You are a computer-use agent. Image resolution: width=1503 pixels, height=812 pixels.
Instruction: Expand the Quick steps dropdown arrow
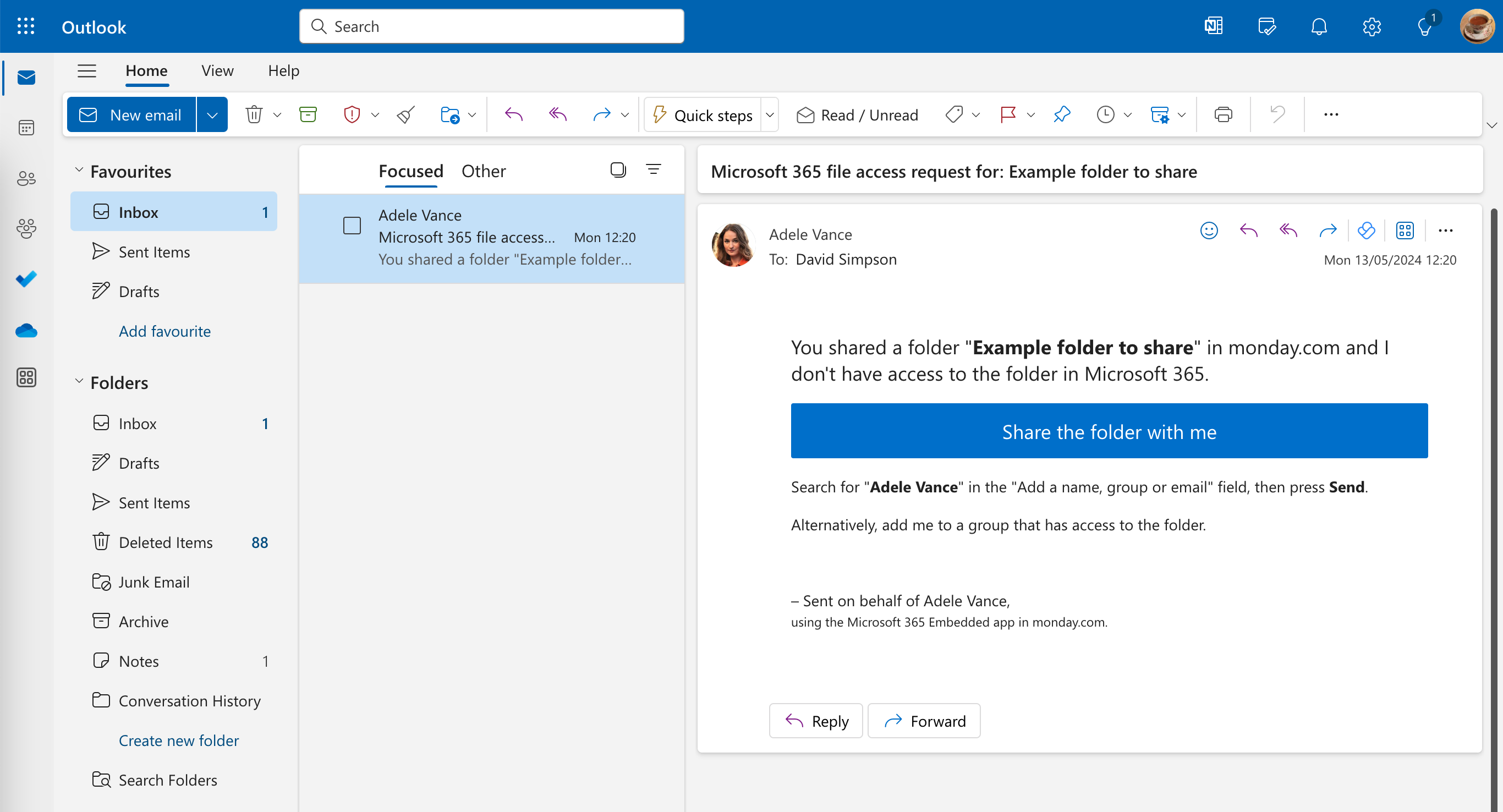coord(770,115)
